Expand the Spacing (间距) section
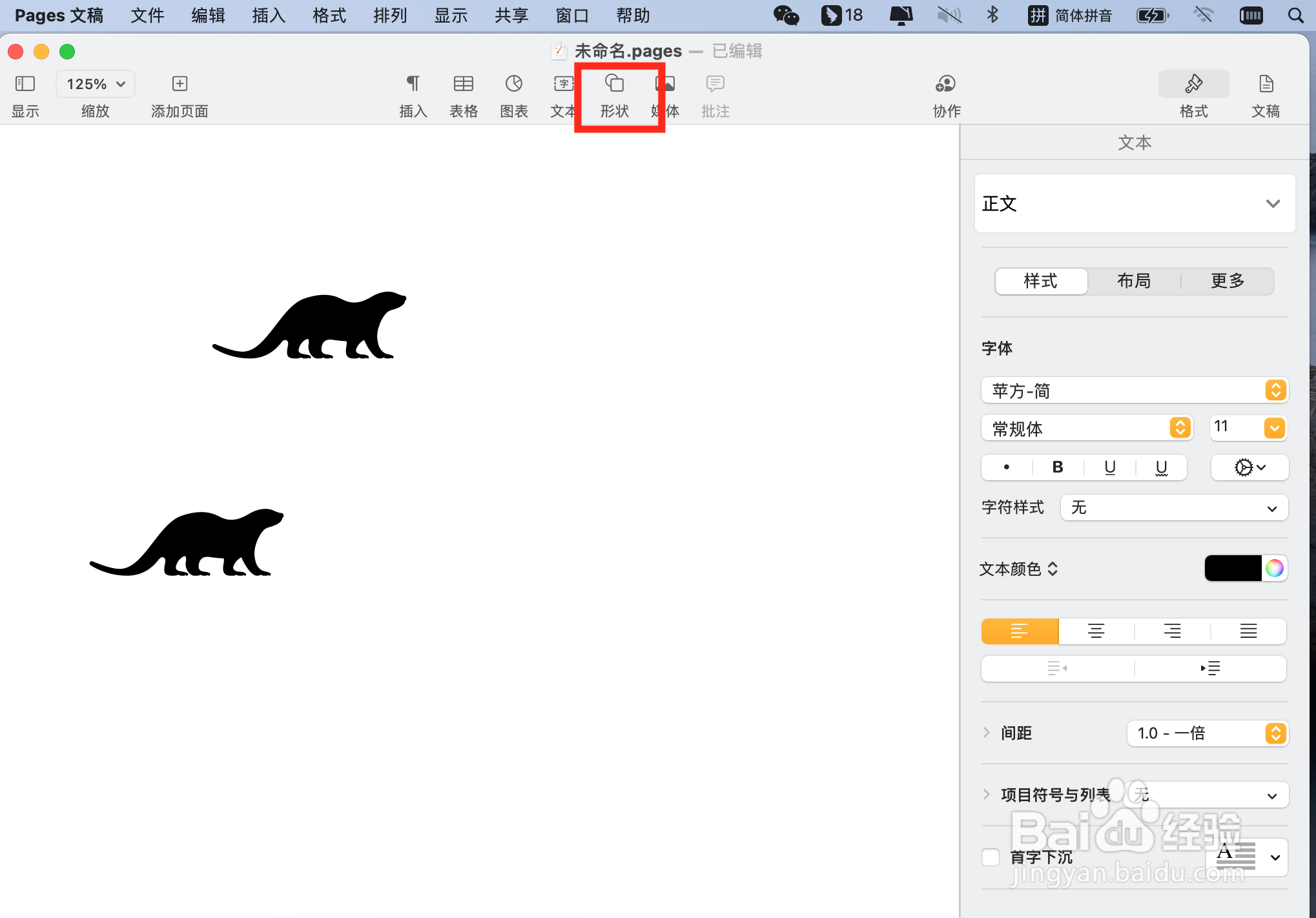The width and height of the screenshot is (1316, 918). (x=987, y=733)
